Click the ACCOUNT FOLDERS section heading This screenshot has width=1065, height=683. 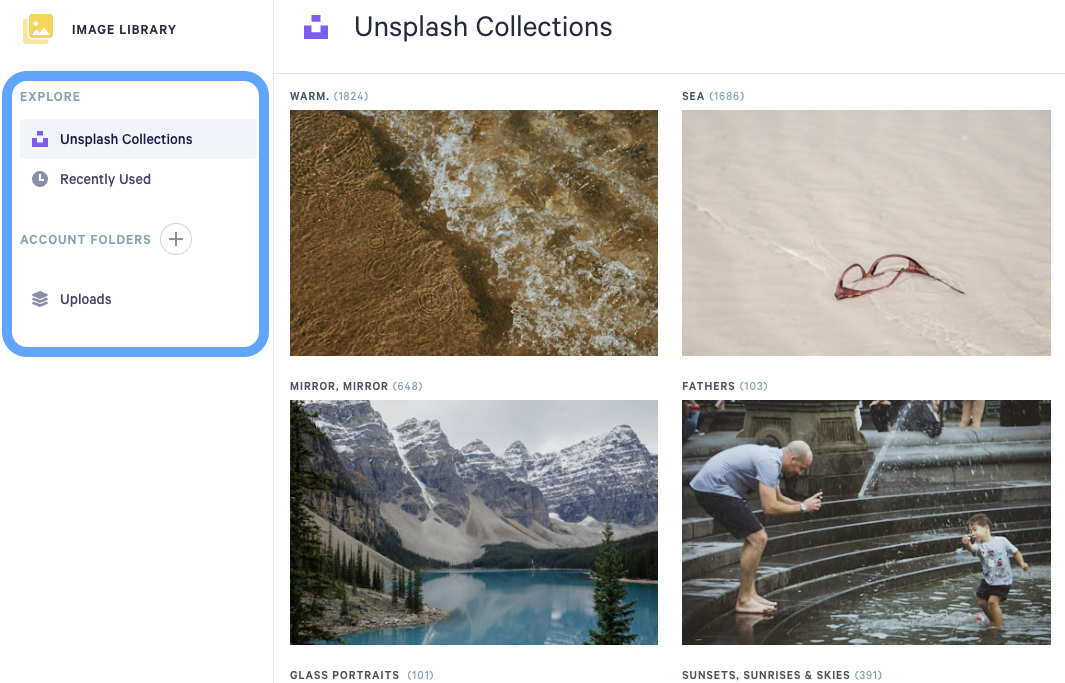tap(86, 240)
